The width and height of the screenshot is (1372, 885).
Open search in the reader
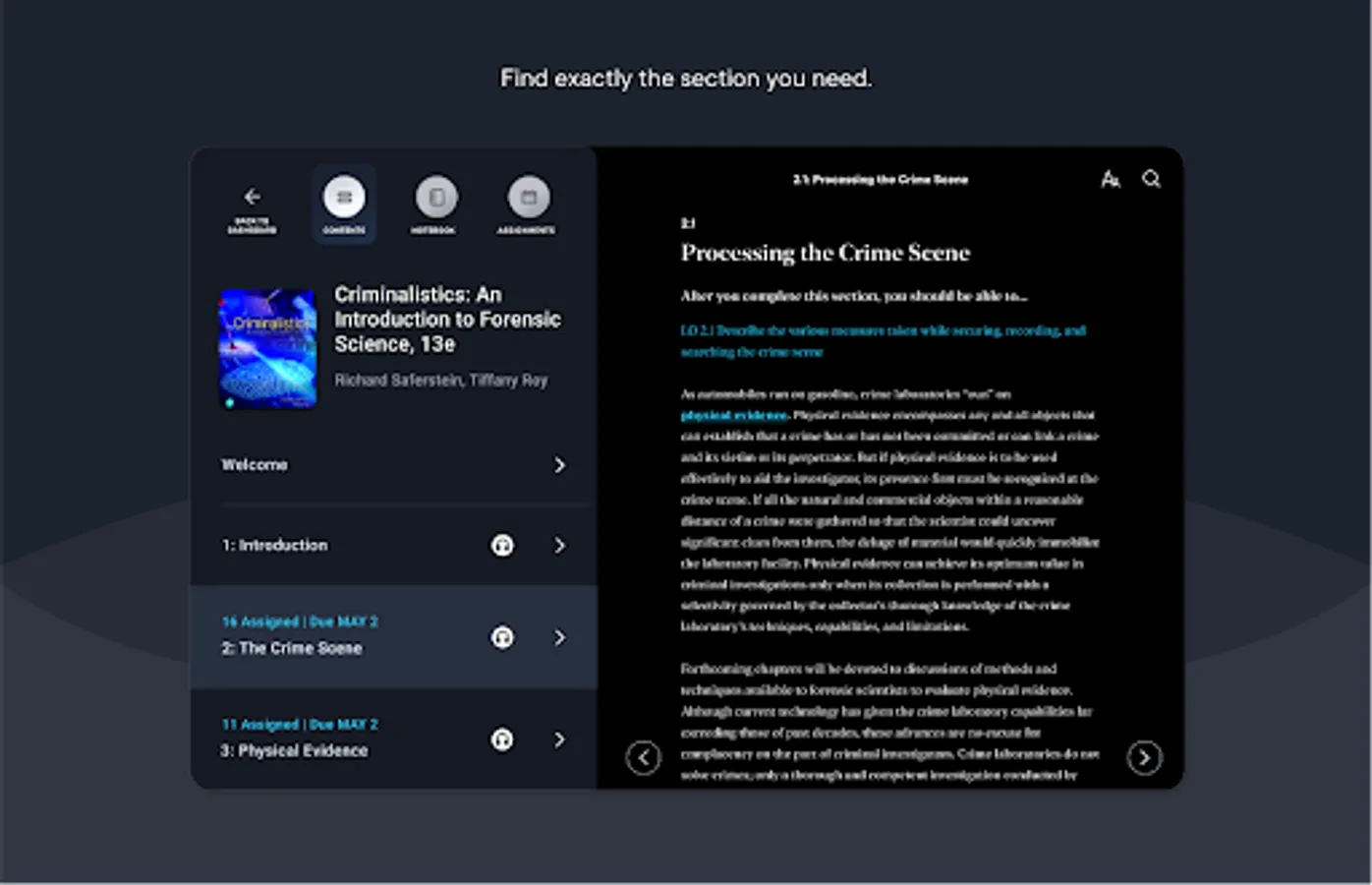click(1152, 178)
